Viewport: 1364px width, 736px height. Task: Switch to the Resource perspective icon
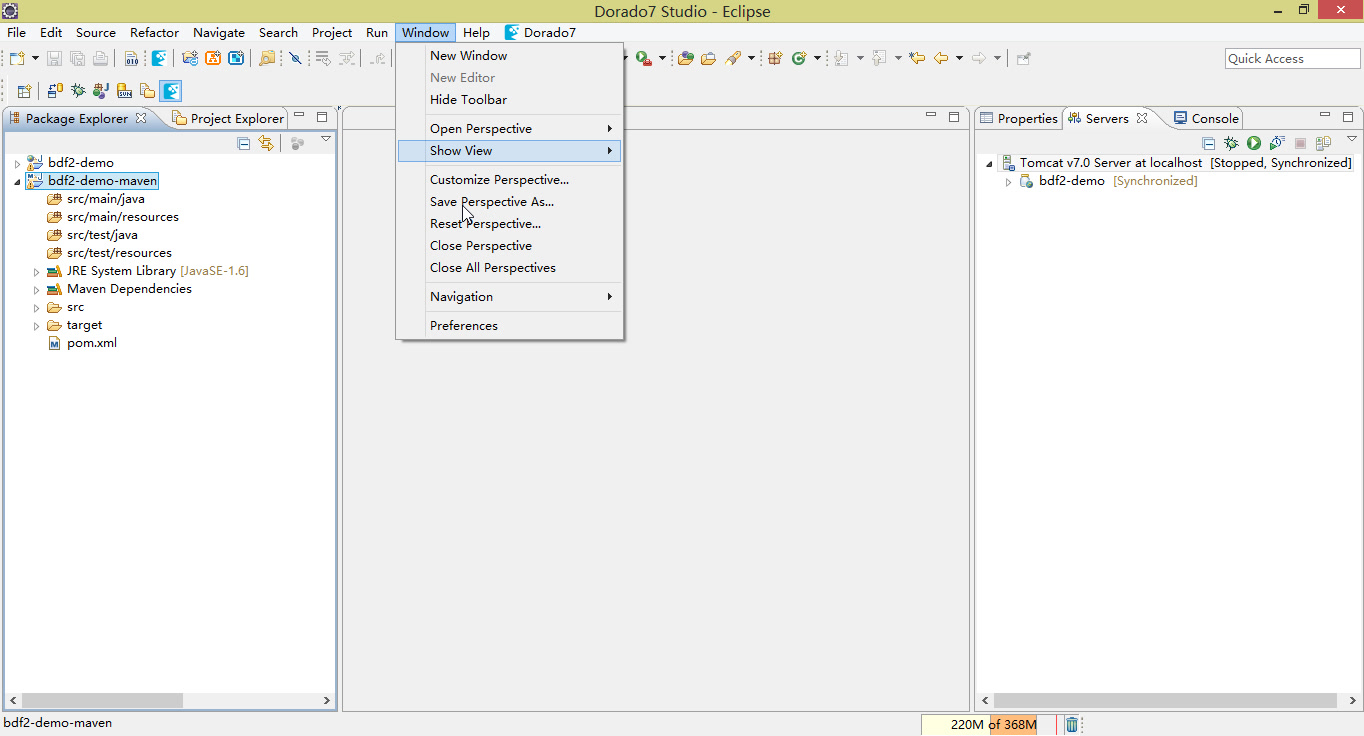tap(147, 90)
